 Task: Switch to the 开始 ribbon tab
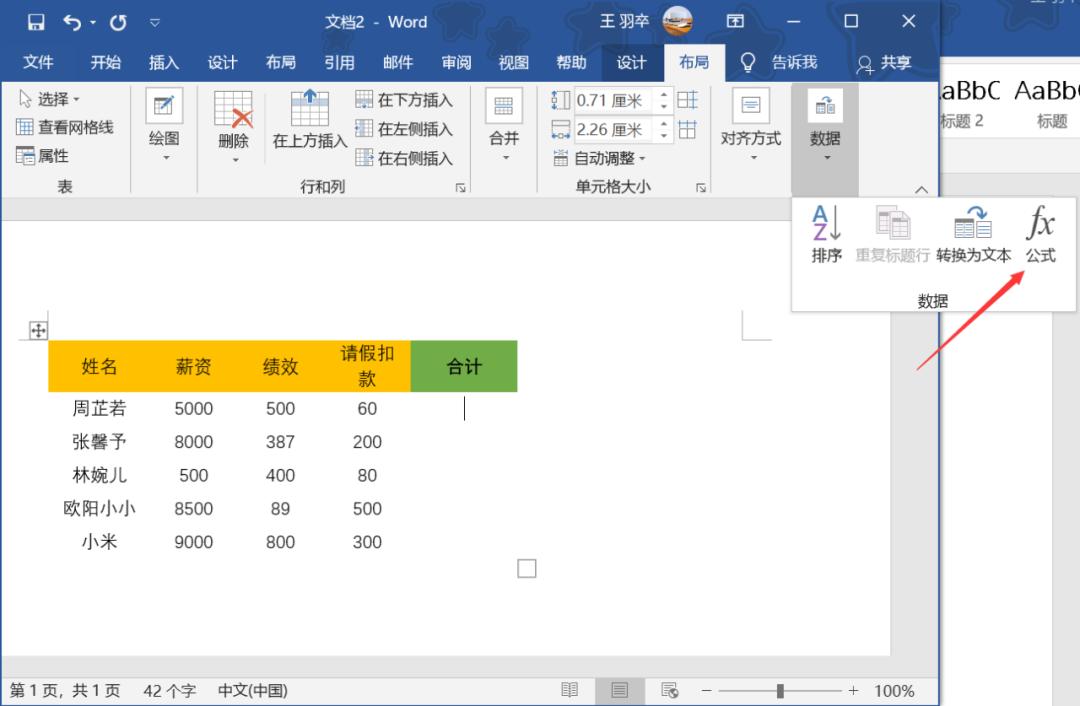click(x=105, y=62)
